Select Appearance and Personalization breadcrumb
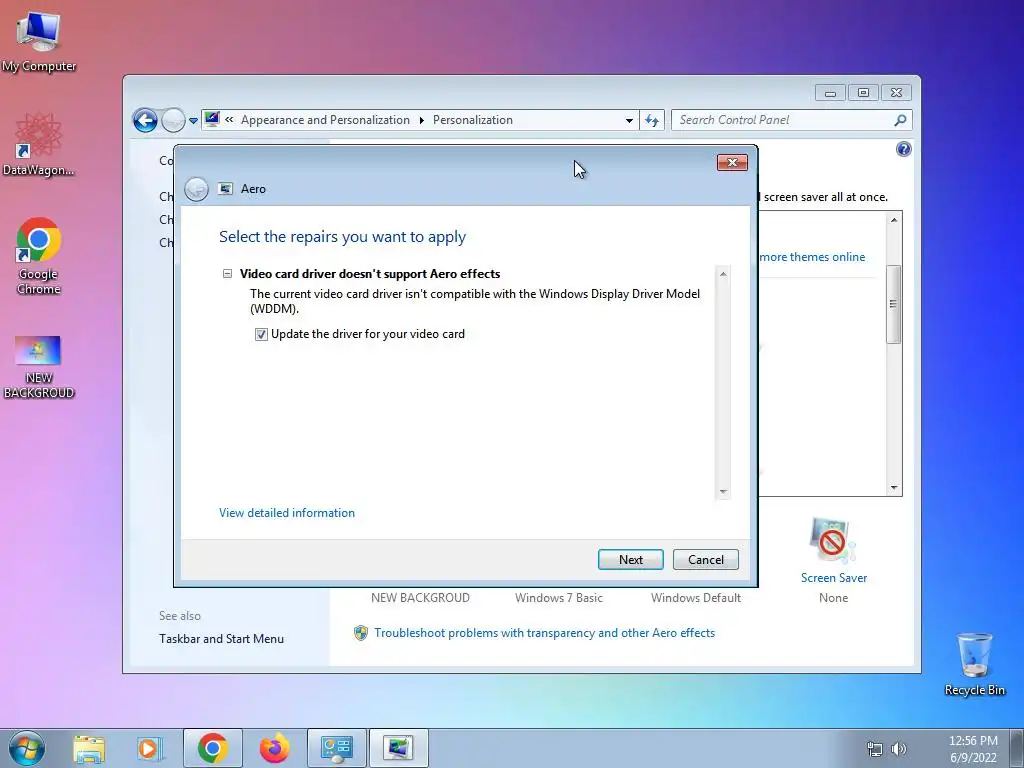Viewport: 1024px width, 768px height. [x=325, y=120]
